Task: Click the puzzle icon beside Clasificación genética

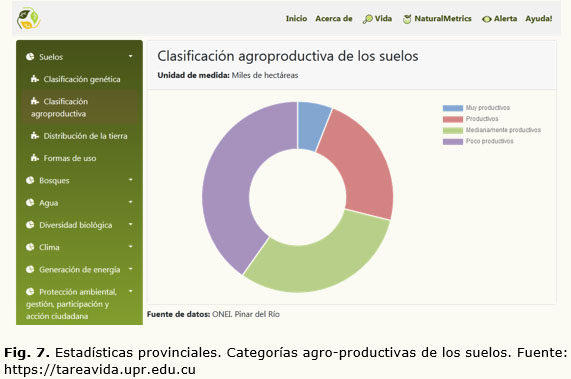Action: point(35,79)
